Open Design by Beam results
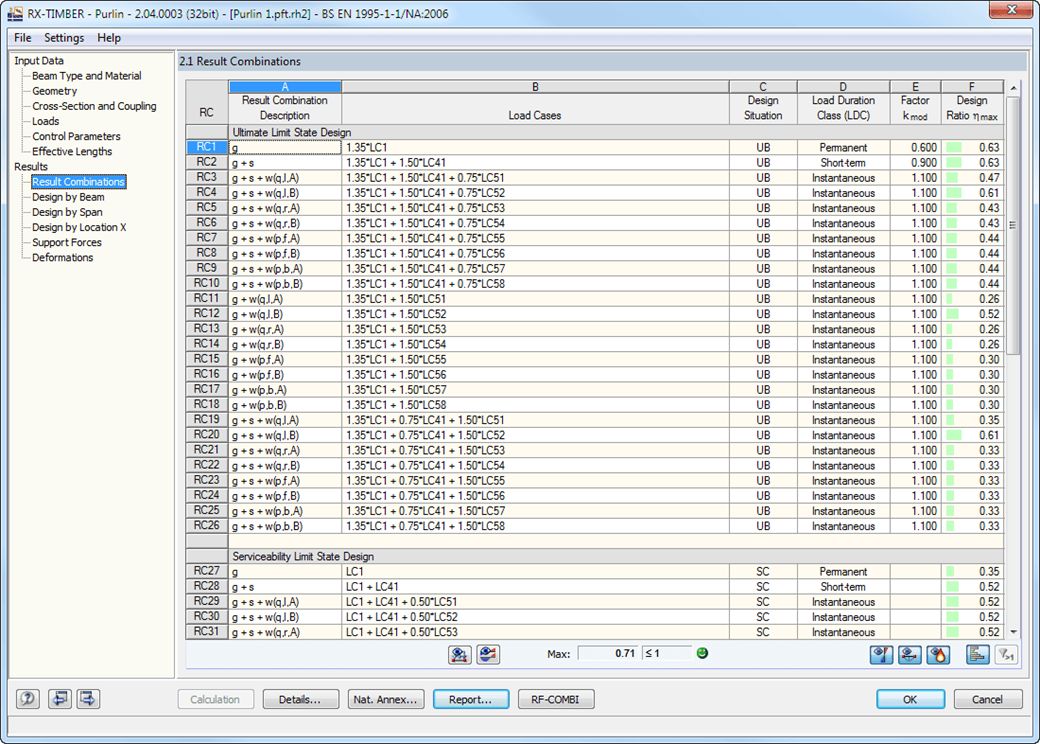This screenshot has height=744, width=1040. pyautogui.click(x=71, y=196)
